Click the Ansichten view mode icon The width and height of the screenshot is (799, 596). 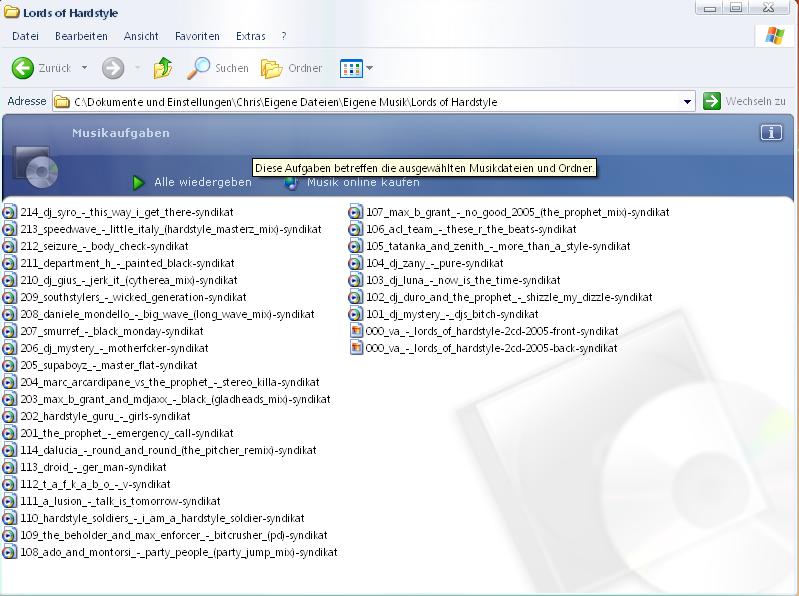(x=350, y=68)
